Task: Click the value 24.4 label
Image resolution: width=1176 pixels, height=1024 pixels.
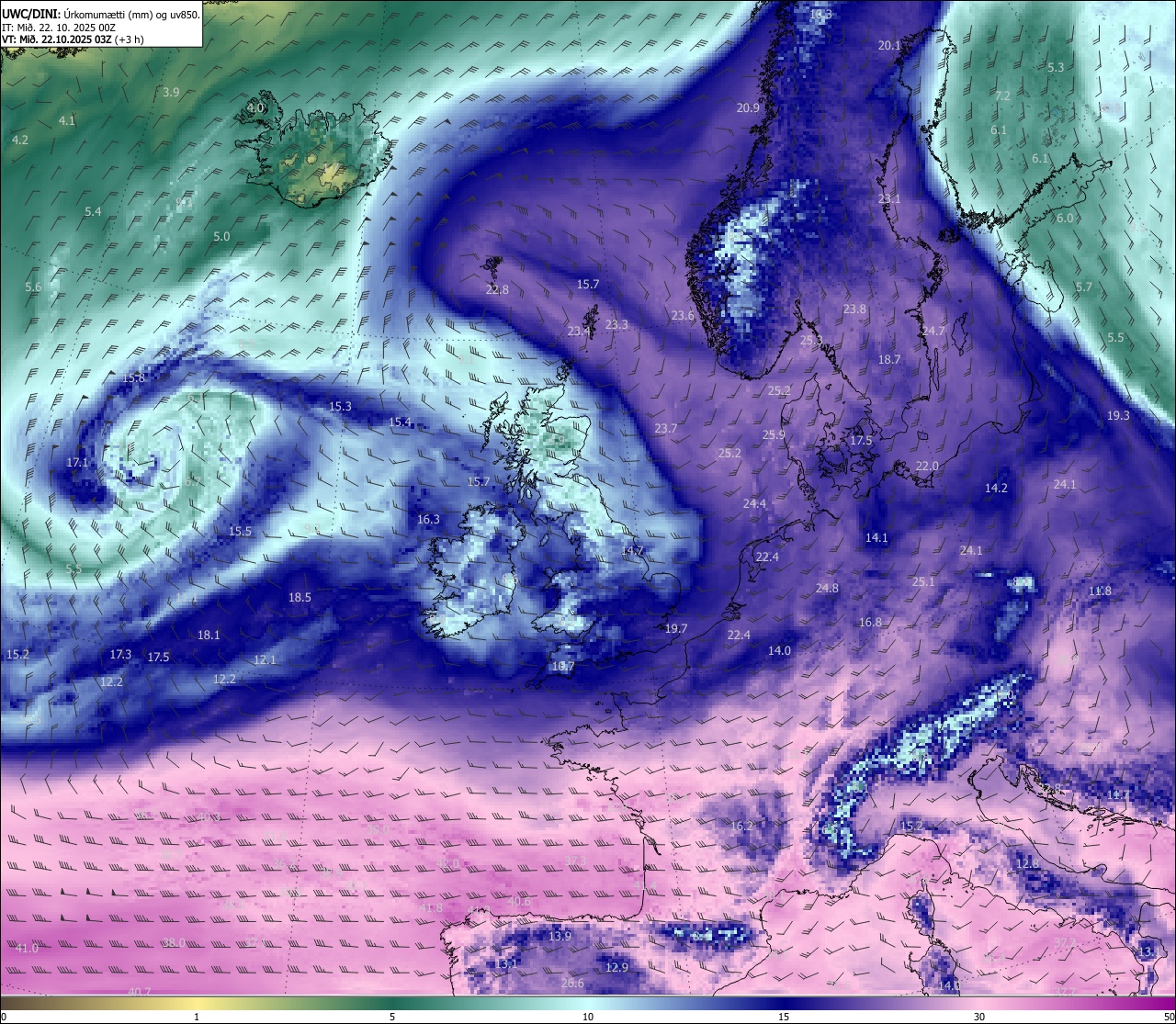Action: pyautogui.click(x=754, y=504)
